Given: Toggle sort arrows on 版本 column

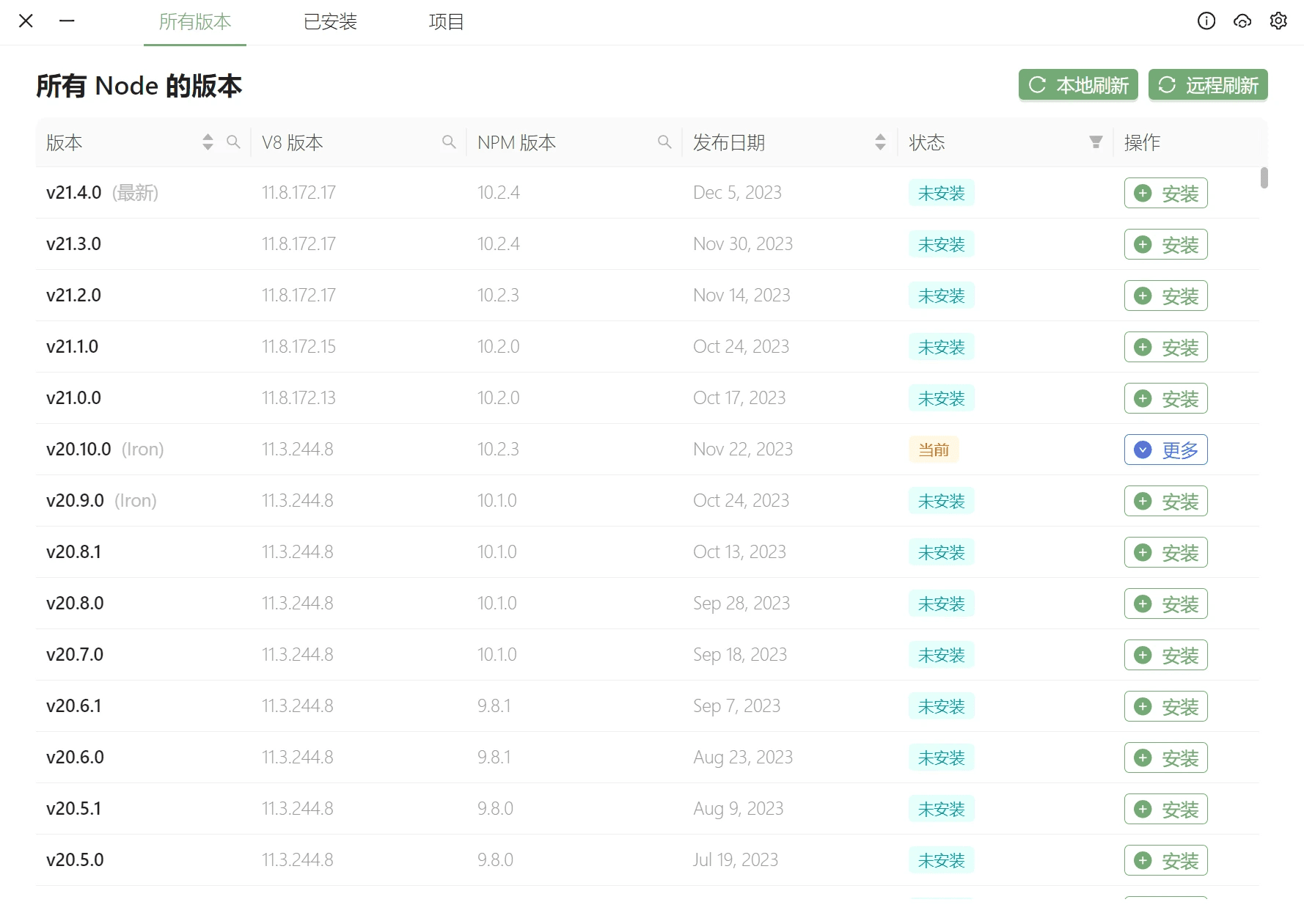Looking at the screenshot, I should pos(208,142).
